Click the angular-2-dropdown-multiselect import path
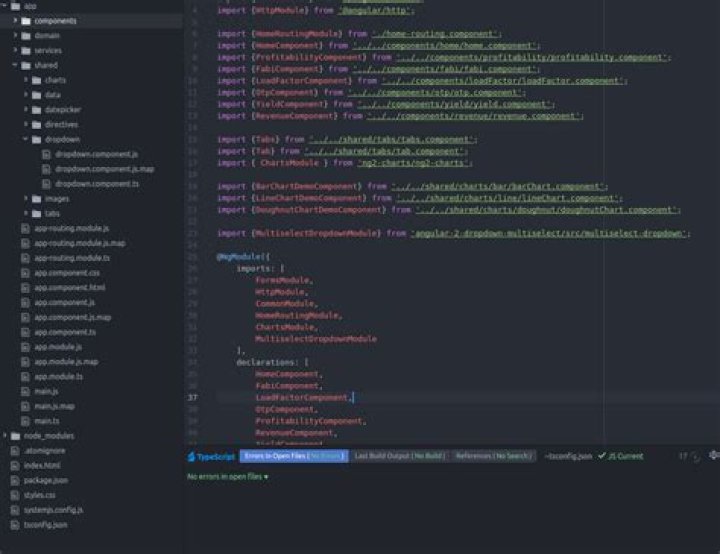Image resolution: width=720 pixels, height=554 pixels. tap(550, 233)
